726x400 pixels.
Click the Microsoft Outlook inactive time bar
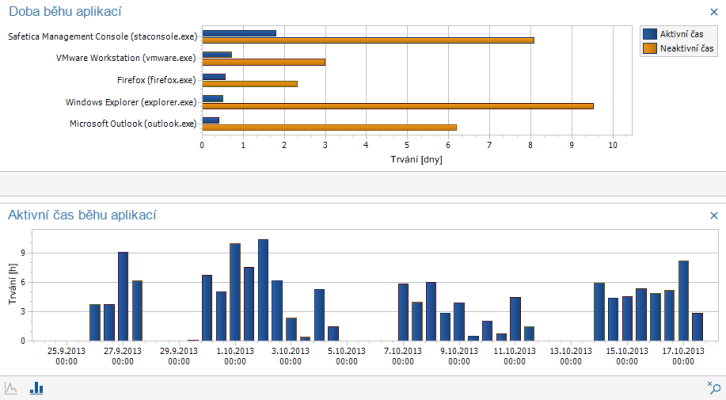coord(329,127)
